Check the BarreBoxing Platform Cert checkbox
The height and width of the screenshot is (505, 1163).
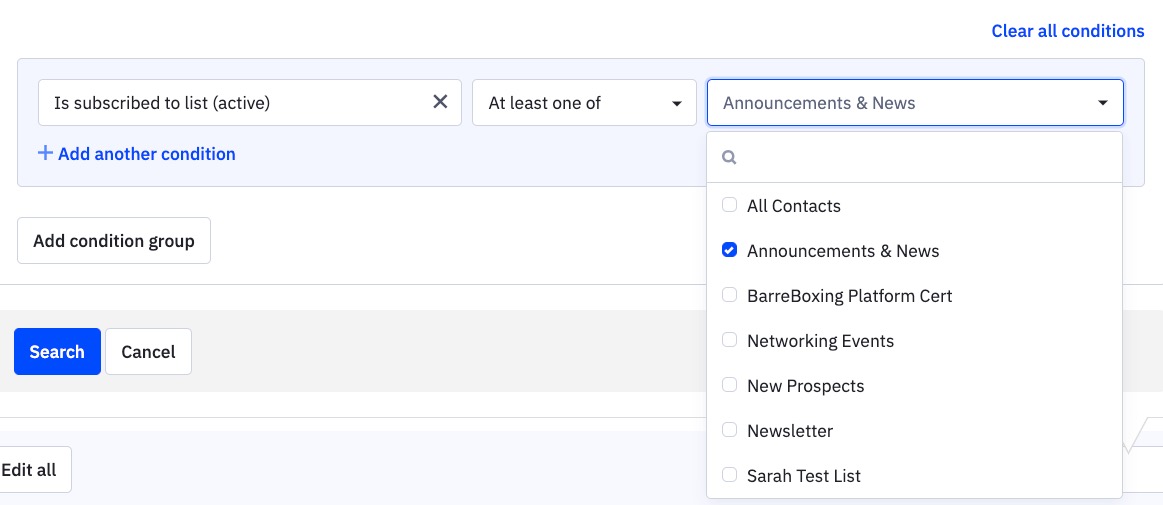729,295
